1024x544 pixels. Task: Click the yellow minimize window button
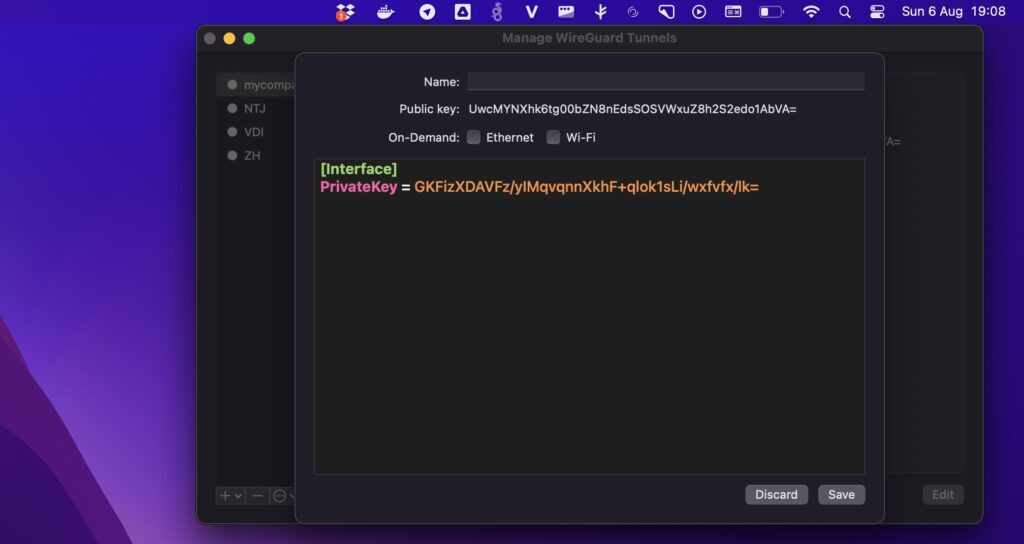[229, 39]
